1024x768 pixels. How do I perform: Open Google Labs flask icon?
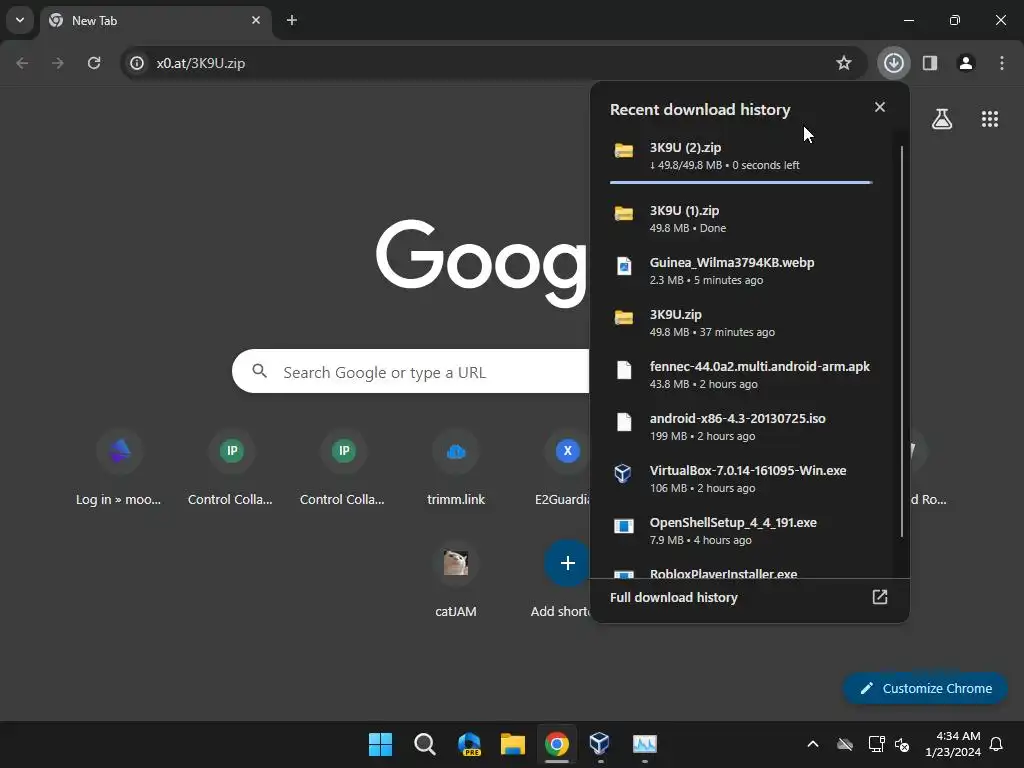[x=942, y=119]
